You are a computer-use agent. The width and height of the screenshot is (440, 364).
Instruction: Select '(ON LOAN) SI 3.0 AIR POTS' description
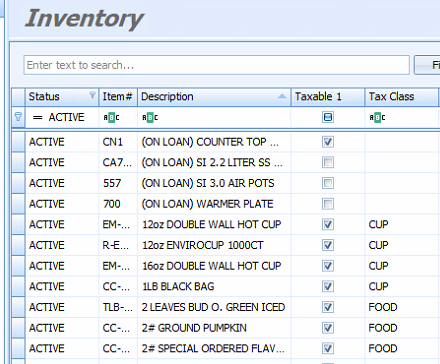click(208, 183)
